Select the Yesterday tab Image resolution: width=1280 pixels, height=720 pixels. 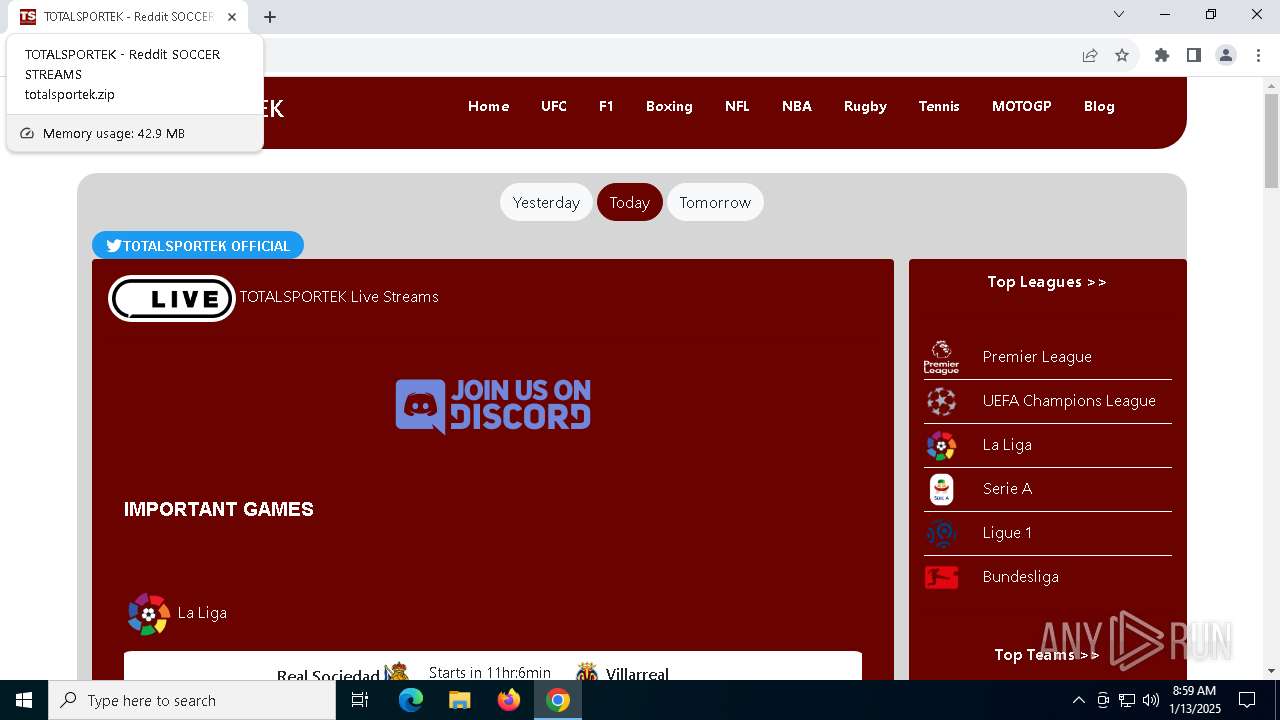(x=546, y=202)
